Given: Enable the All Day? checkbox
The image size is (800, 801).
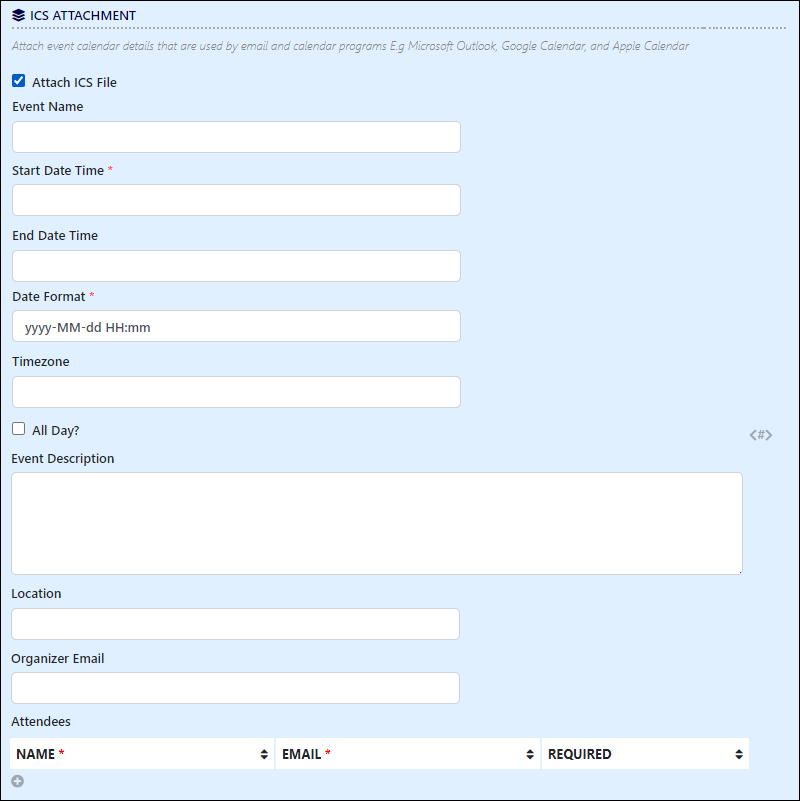Looking at the screenshot, I should (19, 429).
